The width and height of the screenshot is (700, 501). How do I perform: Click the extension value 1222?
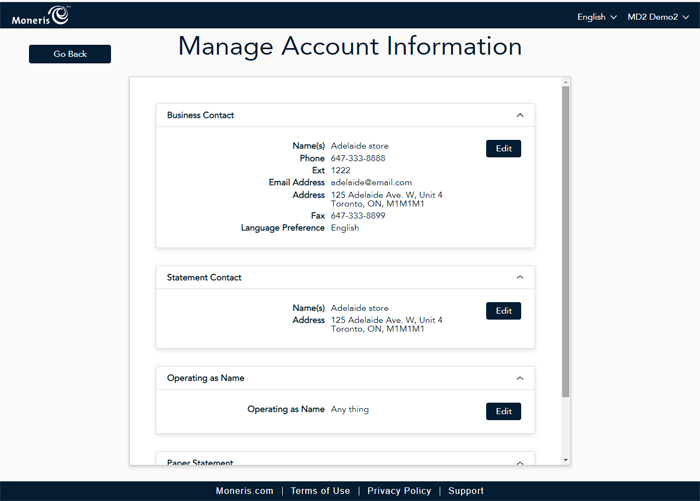[x=340, y=171]
